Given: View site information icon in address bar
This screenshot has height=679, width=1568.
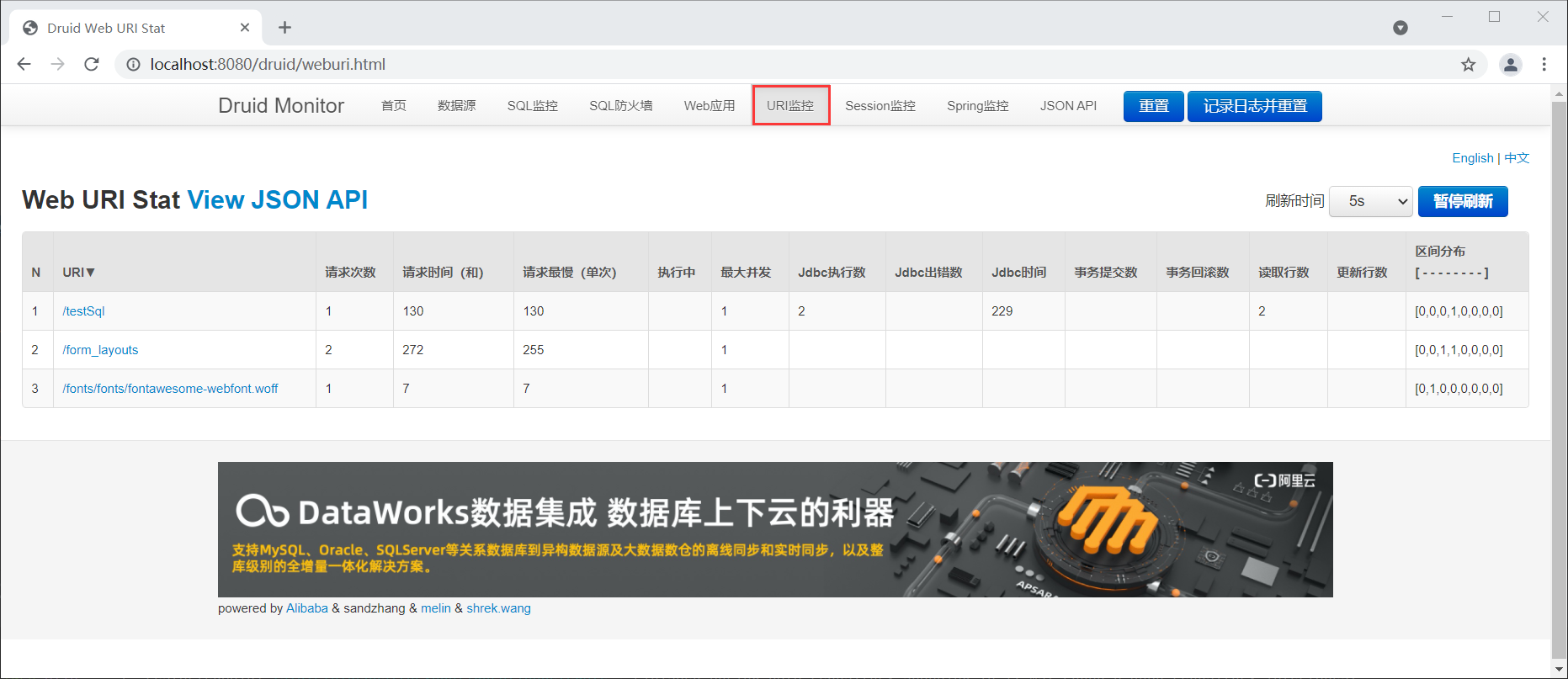Looking at the screenshot, I should click(x=133, y=64).
